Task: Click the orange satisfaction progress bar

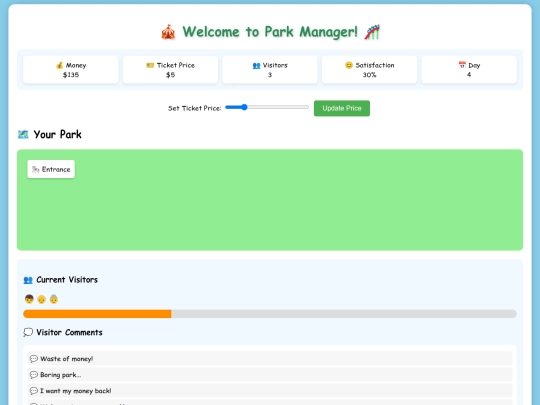Action: 97,314
